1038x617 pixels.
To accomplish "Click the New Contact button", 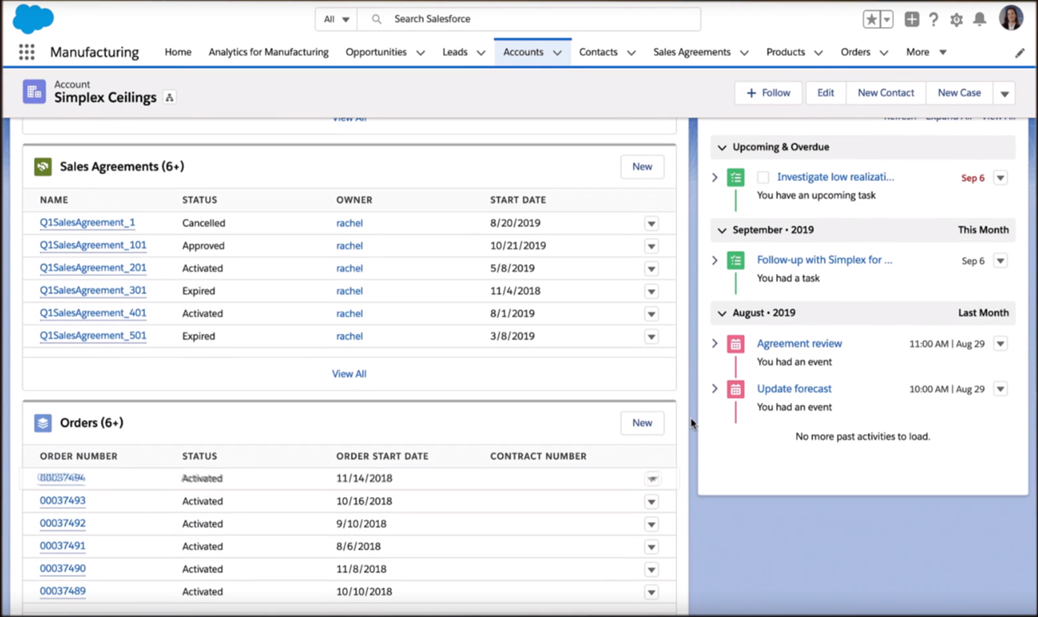I will pyautogui.click(x=886, y=93).
